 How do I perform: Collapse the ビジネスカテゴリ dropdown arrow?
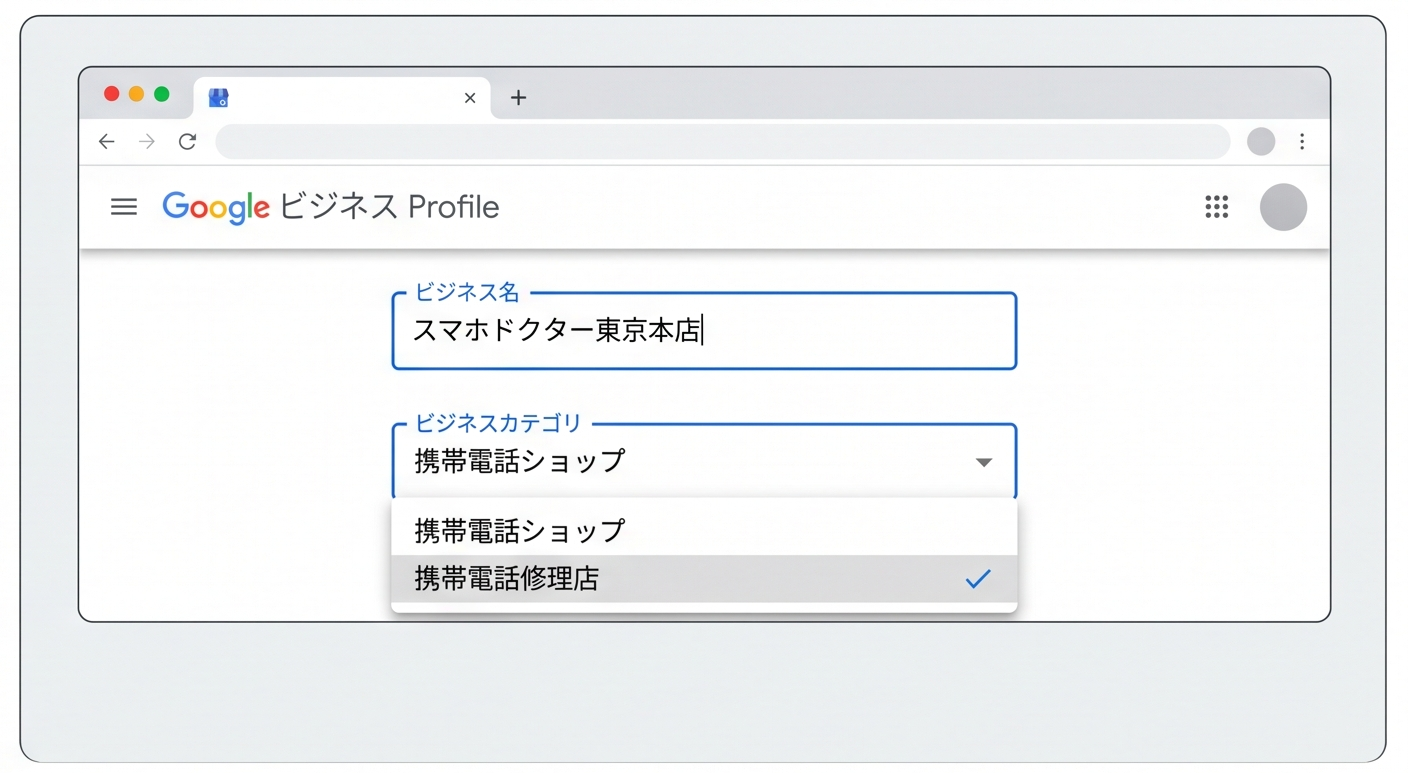click(984, 462)
